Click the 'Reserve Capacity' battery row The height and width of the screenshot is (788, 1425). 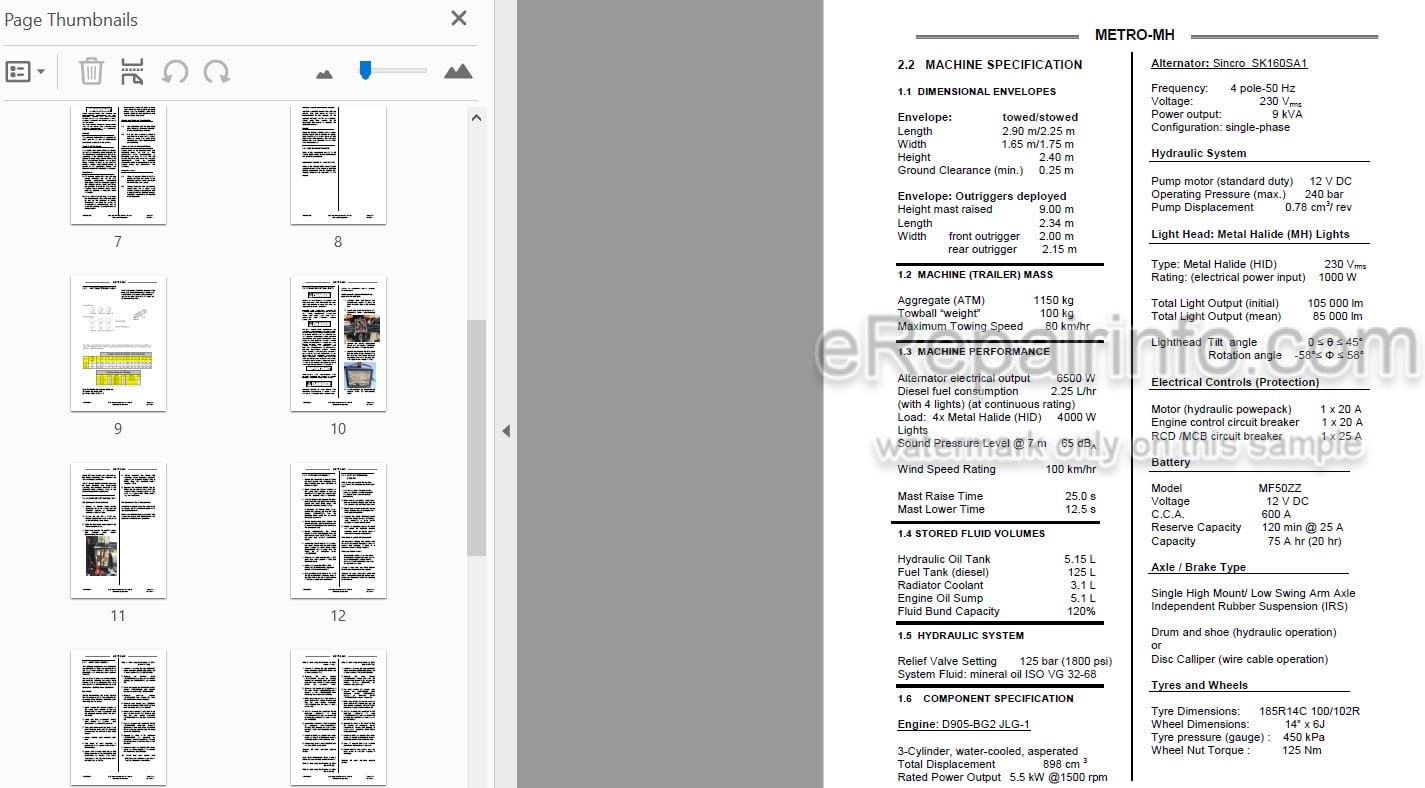(x=1247, y=527)
